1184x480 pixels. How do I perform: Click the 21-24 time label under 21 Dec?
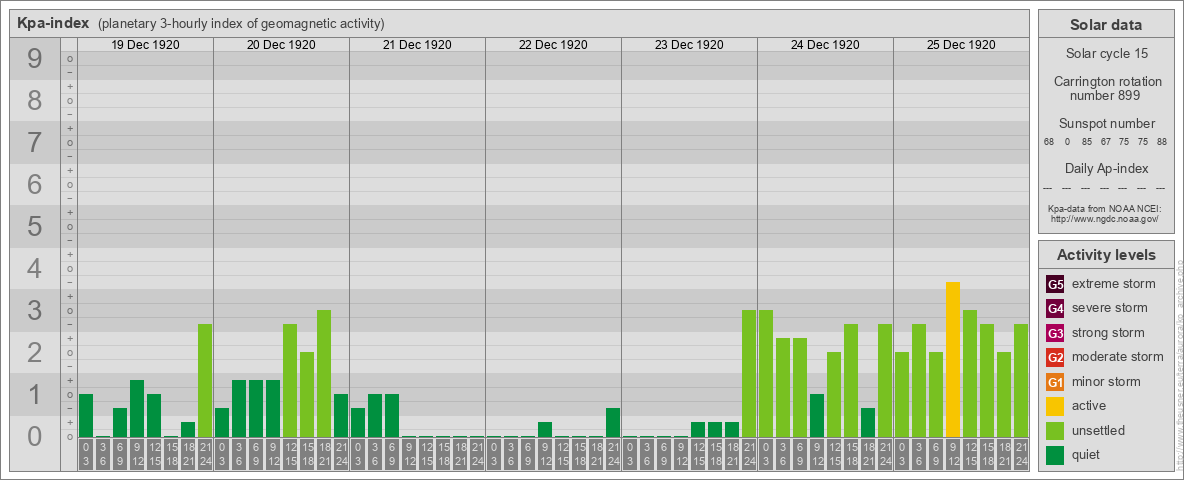click(476, 455)
